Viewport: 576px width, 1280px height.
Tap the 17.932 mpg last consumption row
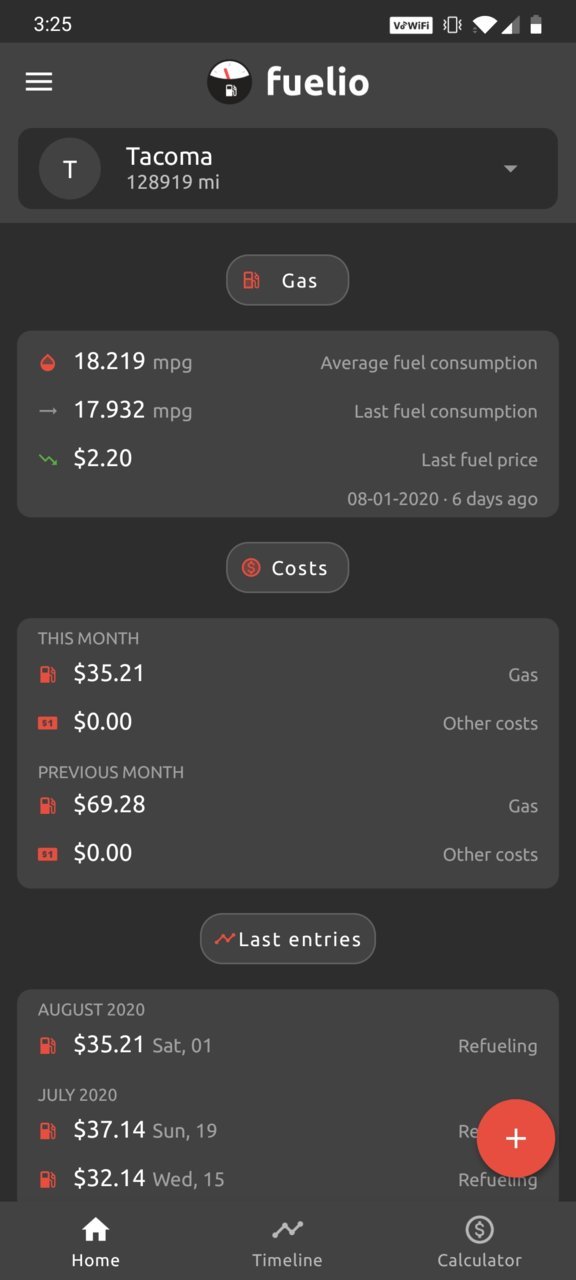tap(288, 411)
